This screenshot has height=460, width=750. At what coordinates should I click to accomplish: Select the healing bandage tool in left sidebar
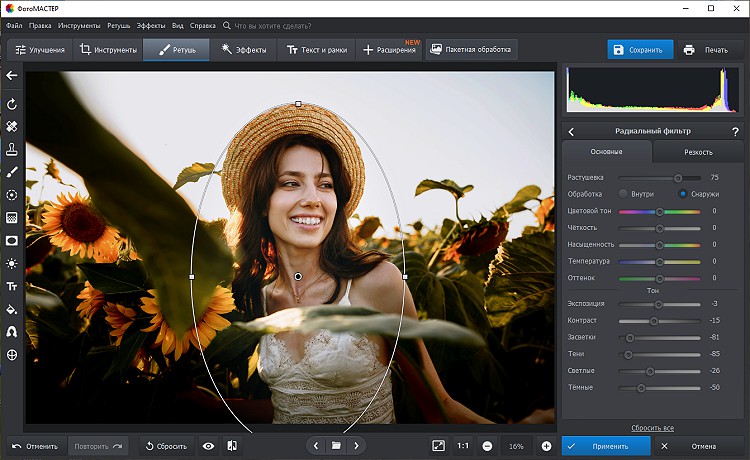click(12, 127)
